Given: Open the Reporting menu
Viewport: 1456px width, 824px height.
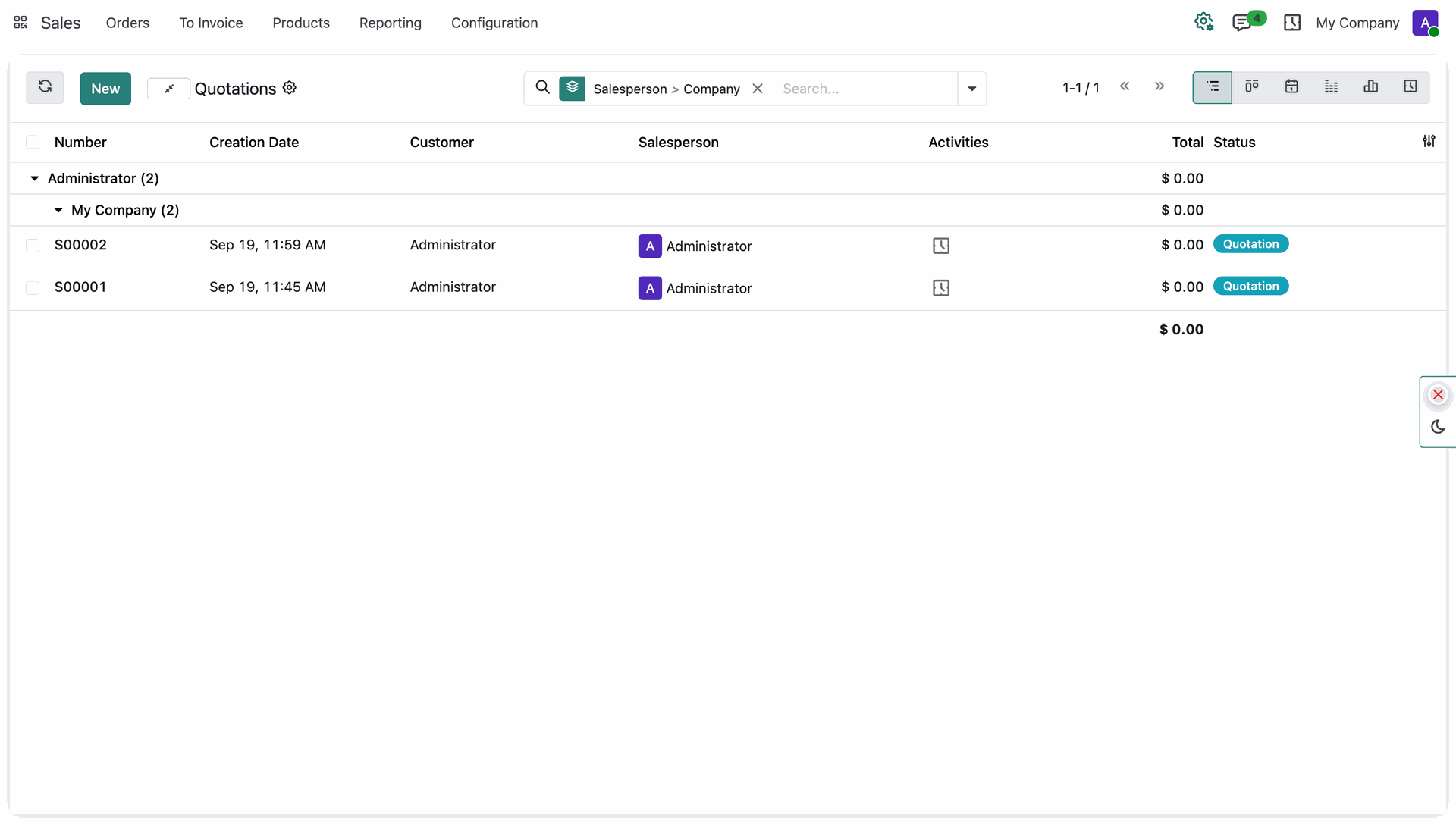Looking at the screenshot, I should (391, 23).
